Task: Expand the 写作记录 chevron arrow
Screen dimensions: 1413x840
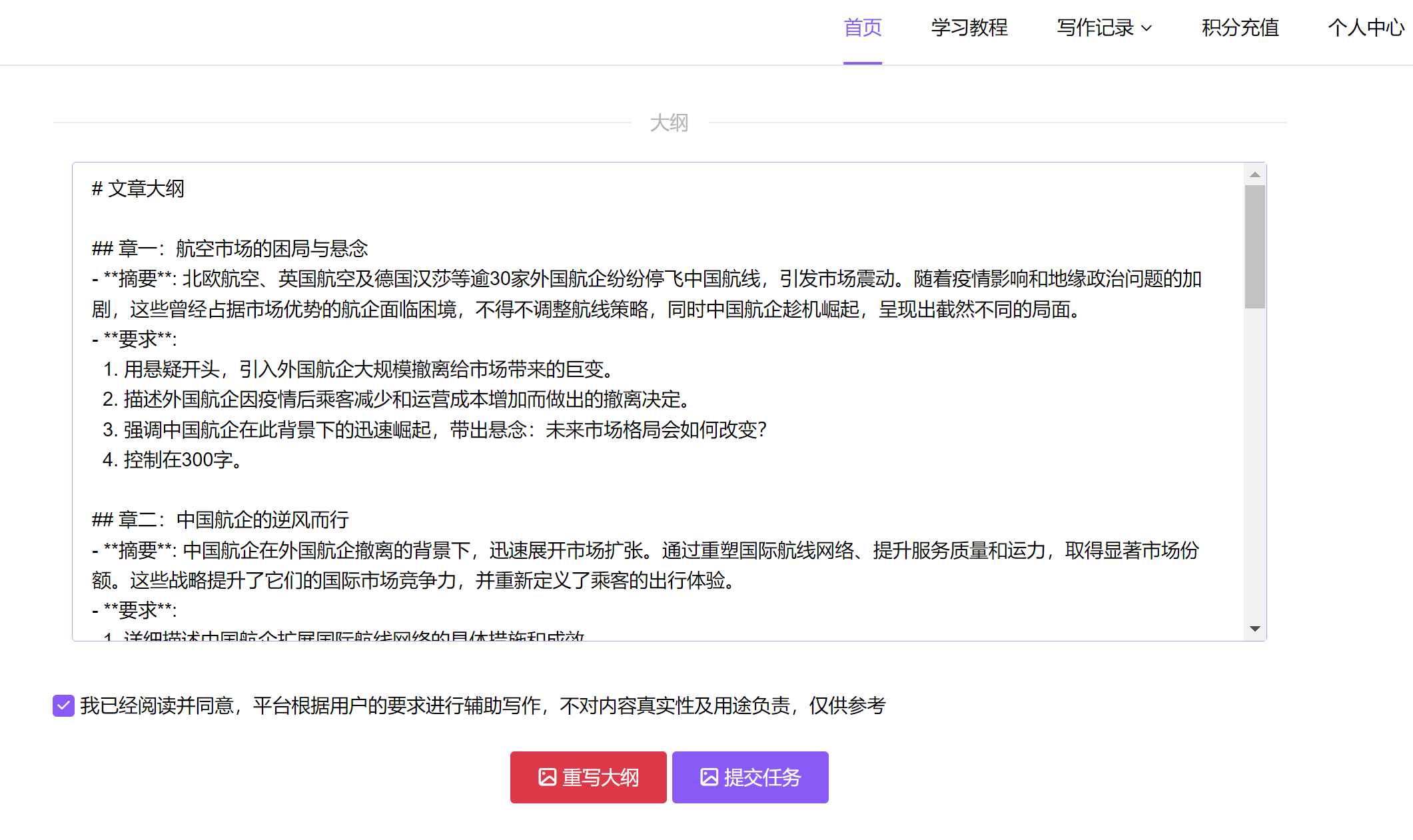Action: click(1147, 28)
